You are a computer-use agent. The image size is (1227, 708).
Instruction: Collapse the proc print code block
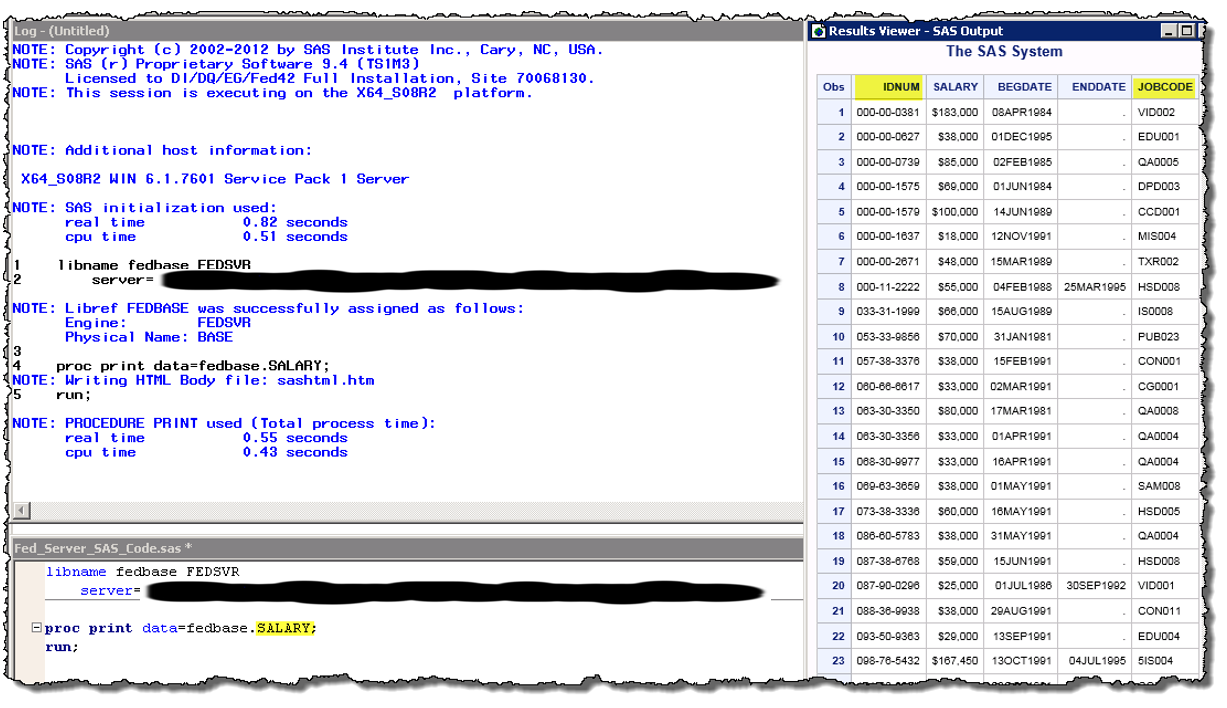tap(37, 629)
